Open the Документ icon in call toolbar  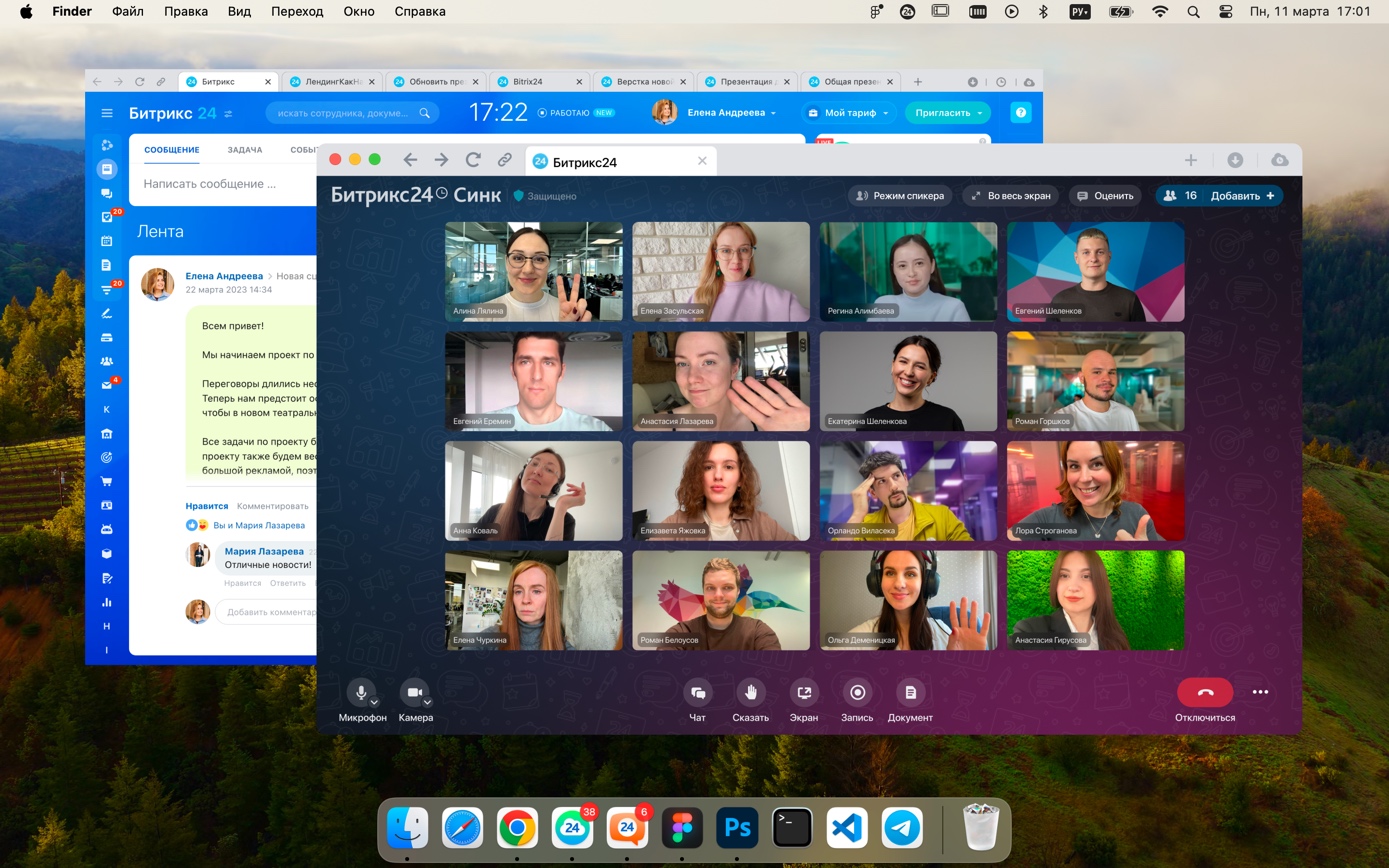909,692
